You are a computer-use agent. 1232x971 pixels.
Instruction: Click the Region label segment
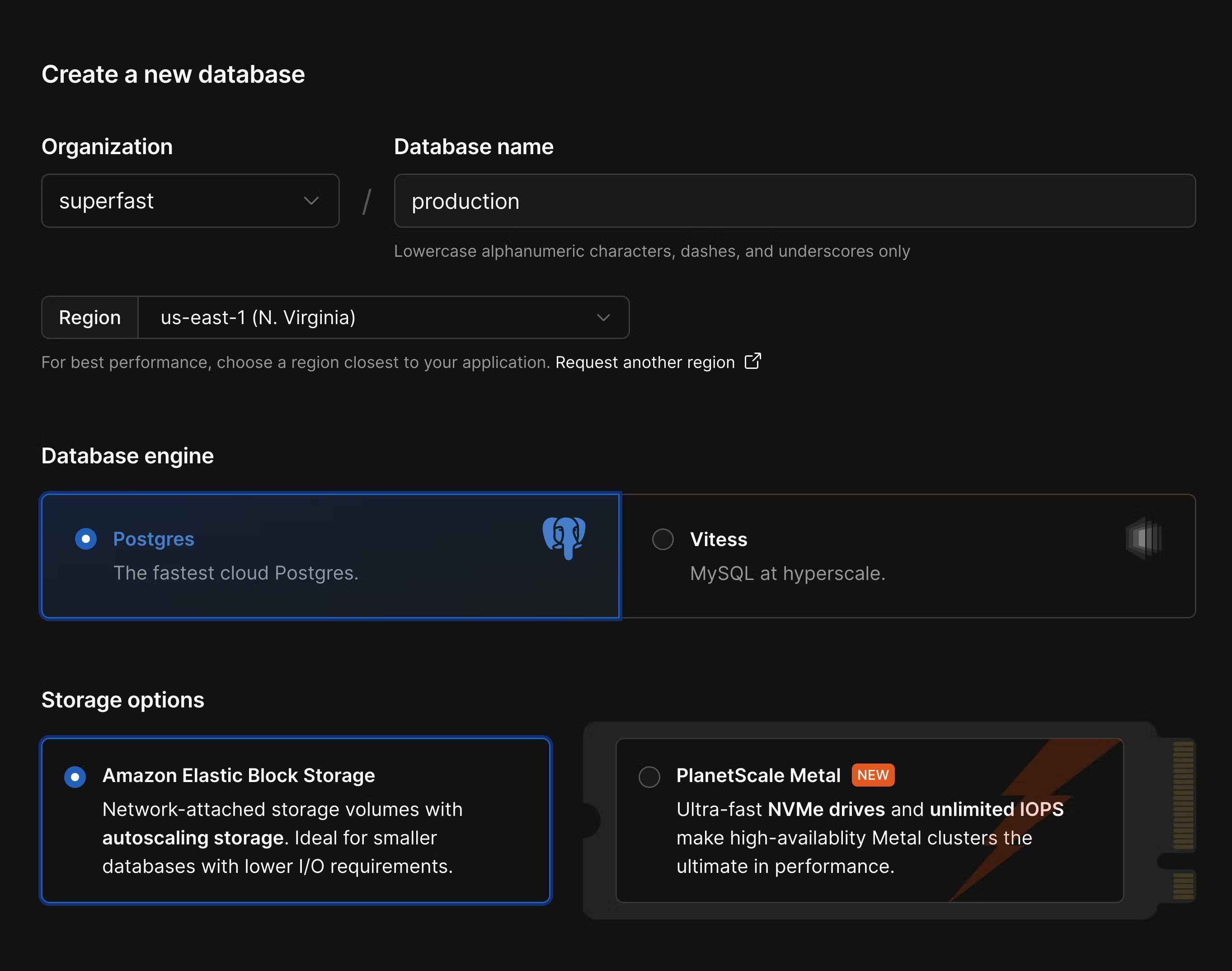point(89,317)
